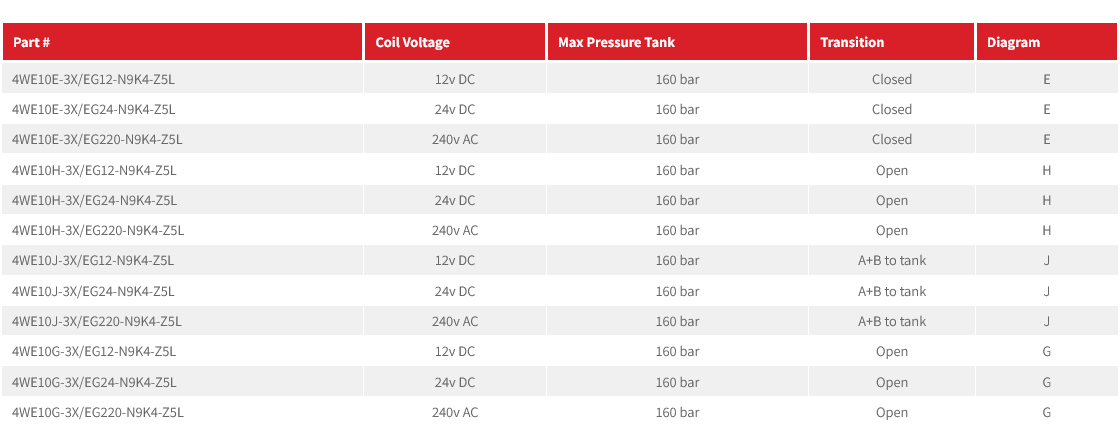
Task: Click the Diagram column header
Action: [1013, 42]
